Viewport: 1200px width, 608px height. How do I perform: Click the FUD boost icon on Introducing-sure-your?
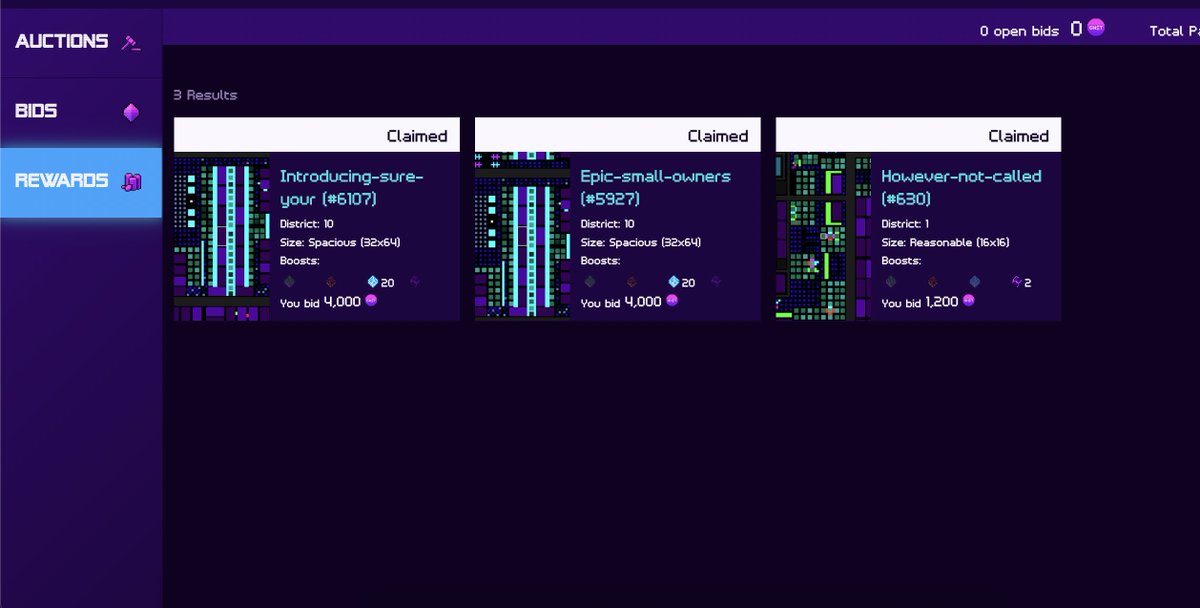click(x=289, y=282)
